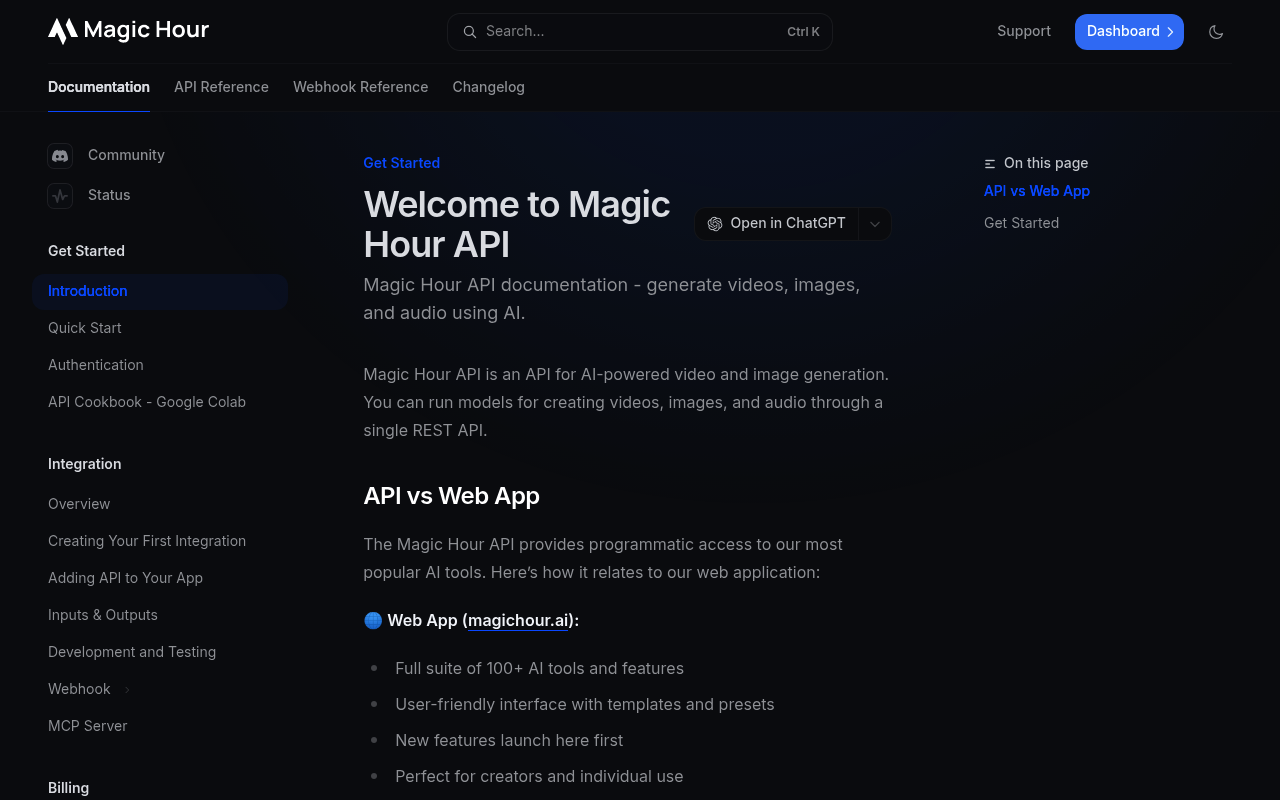Follow the magichour.ai link
The width and height of the screenshot is (1280, 800).
[x=518, y=620]
